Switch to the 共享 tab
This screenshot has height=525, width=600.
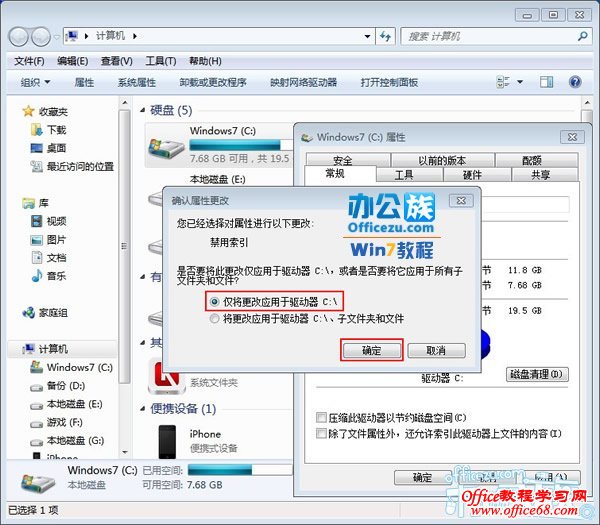pos(544,175)
